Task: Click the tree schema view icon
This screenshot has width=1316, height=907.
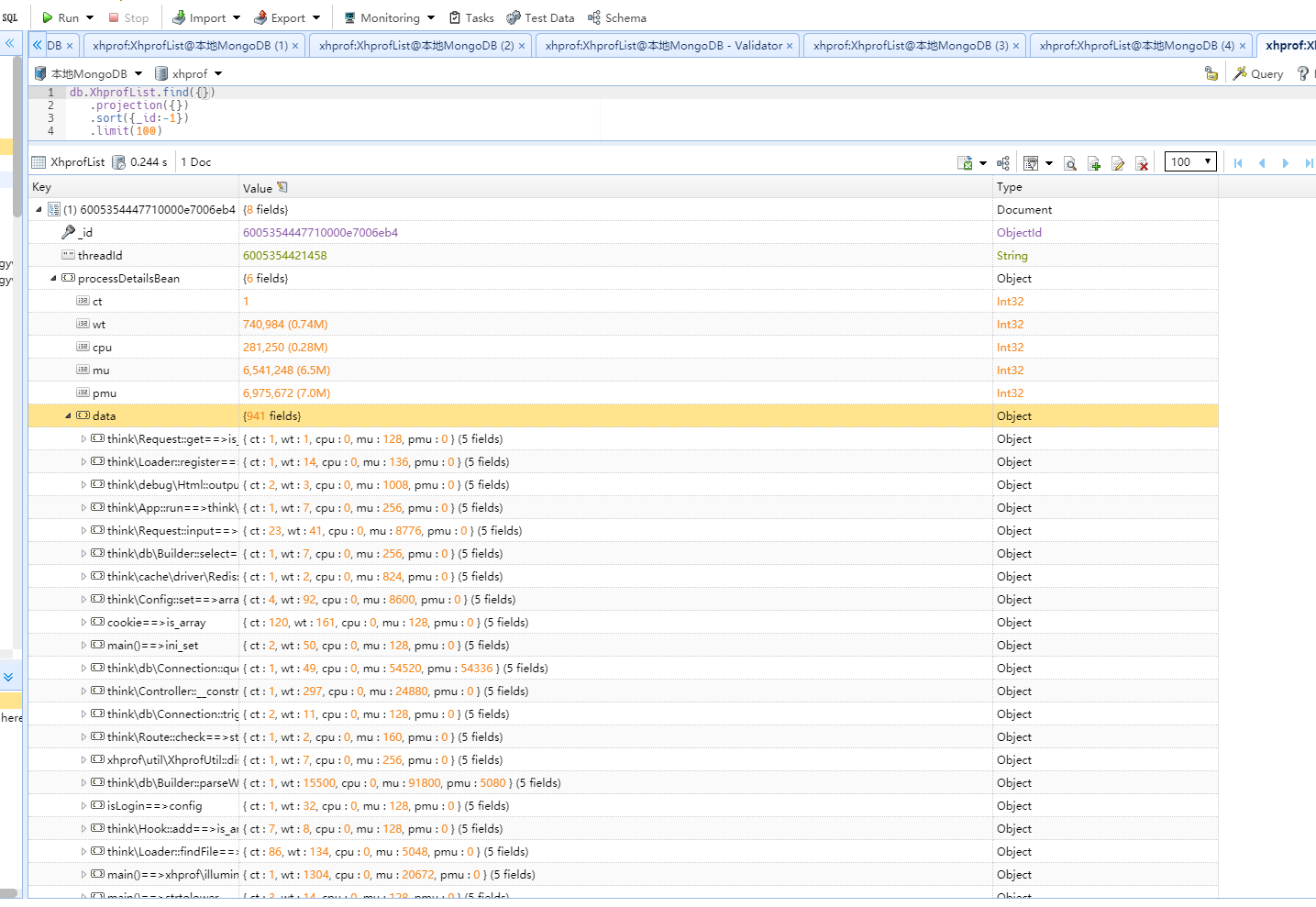Action: (x=1003, y=163)
